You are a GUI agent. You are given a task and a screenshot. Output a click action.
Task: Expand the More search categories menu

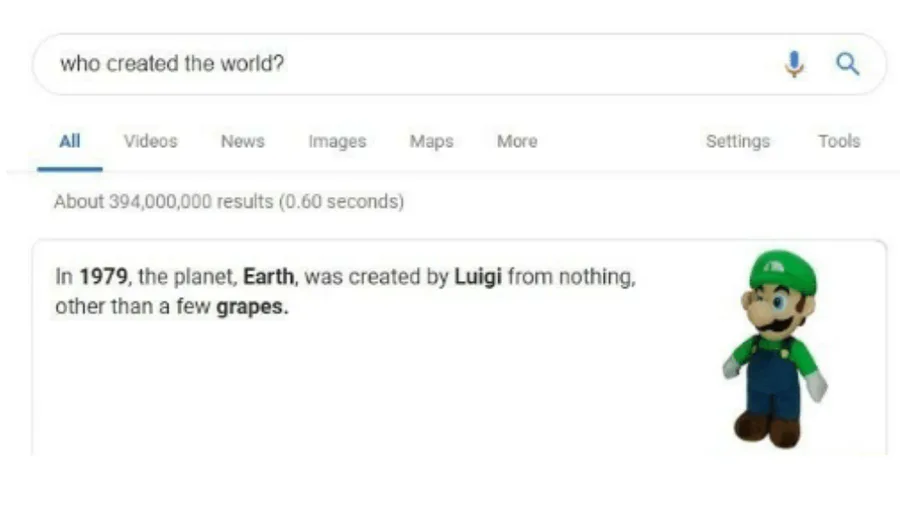[517, 141]
